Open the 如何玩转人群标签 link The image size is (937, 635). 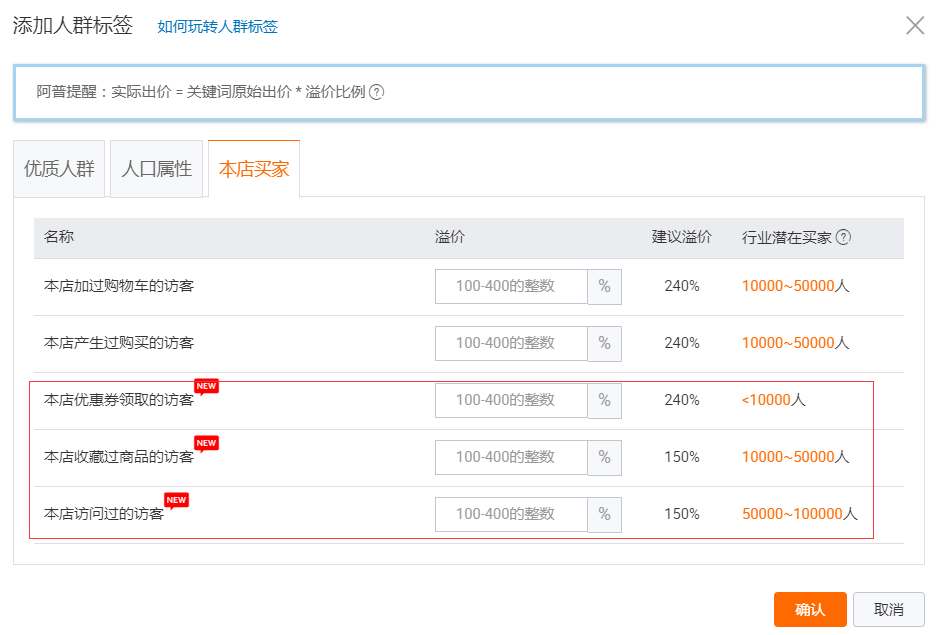(x=217, y=27)
